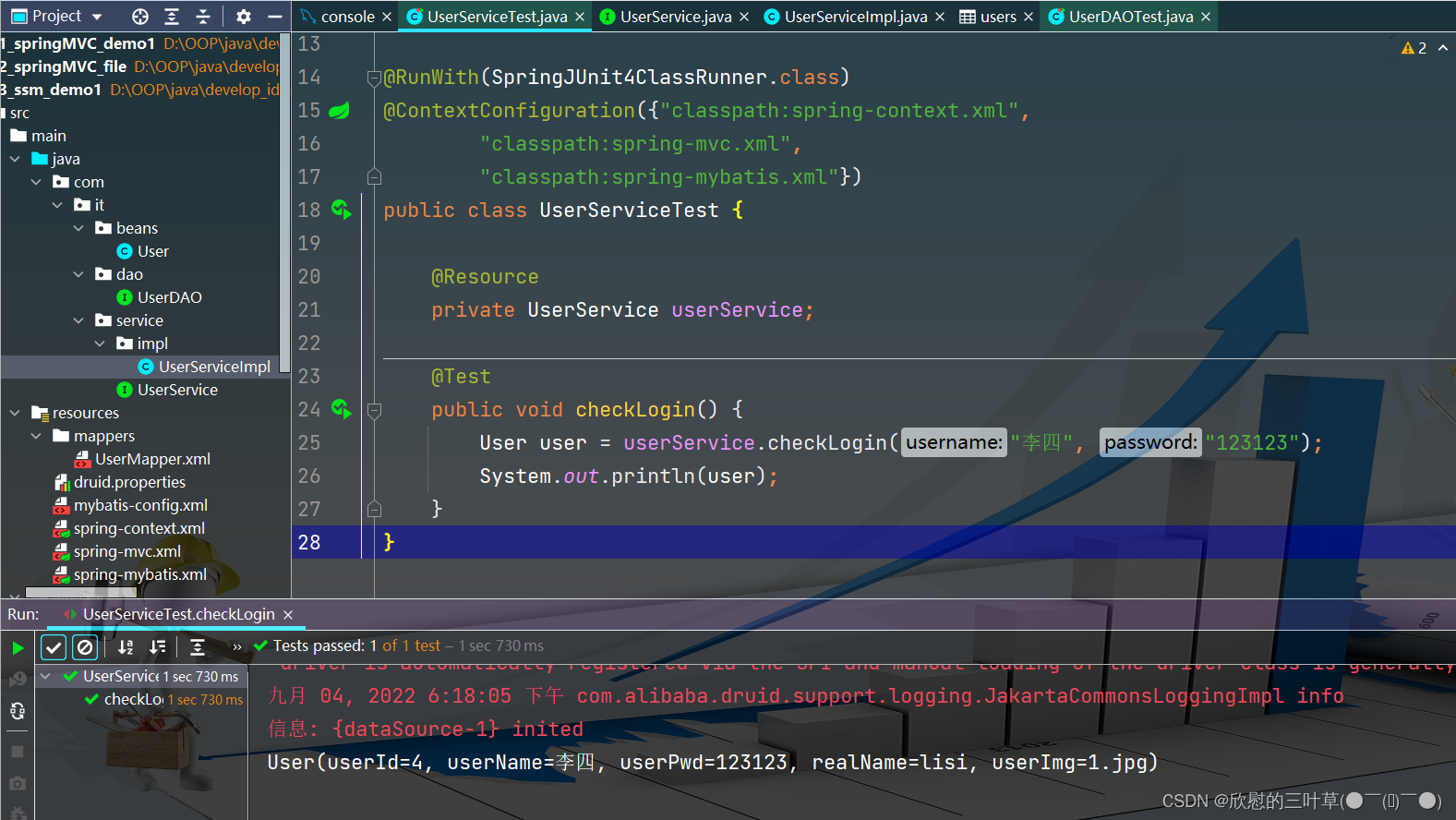Collapse the java folder
This screenshot has width=1456, height=820.
click(15, 159)
